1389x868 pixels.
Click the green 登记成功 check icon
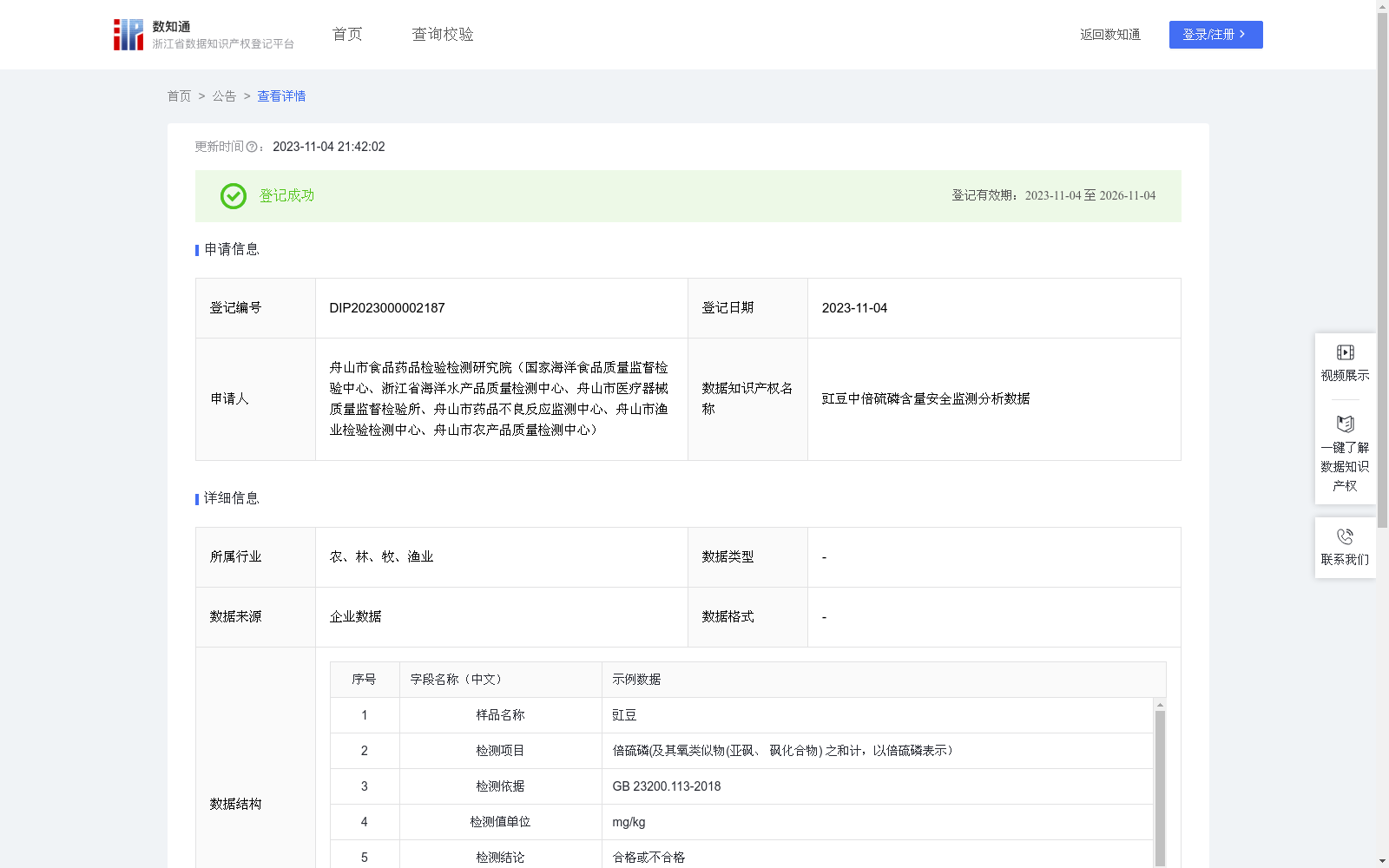tap(233, 196)
